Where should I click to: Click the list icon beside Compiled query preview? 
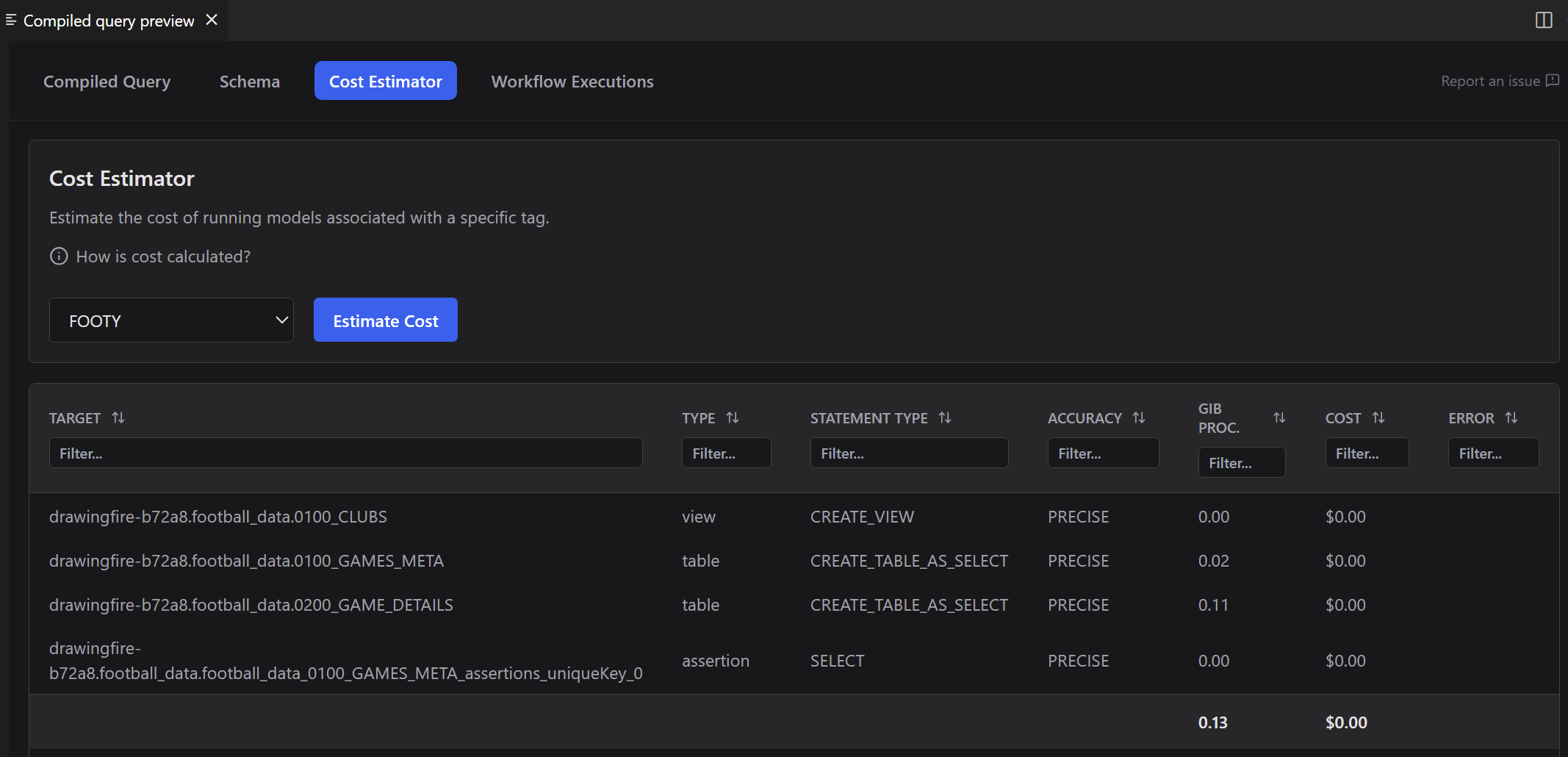tap(10, 19)
